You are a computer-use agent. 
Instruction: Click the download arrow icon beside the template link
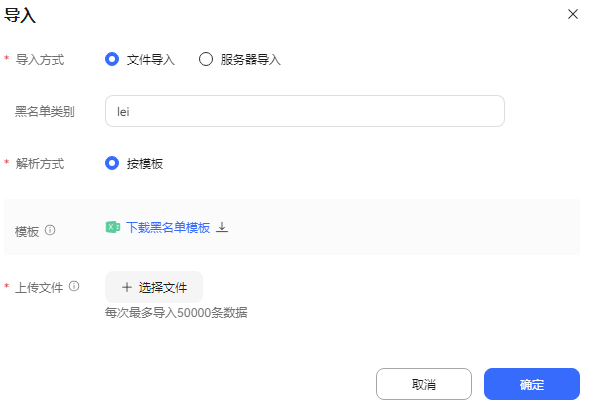pos(222,227)
